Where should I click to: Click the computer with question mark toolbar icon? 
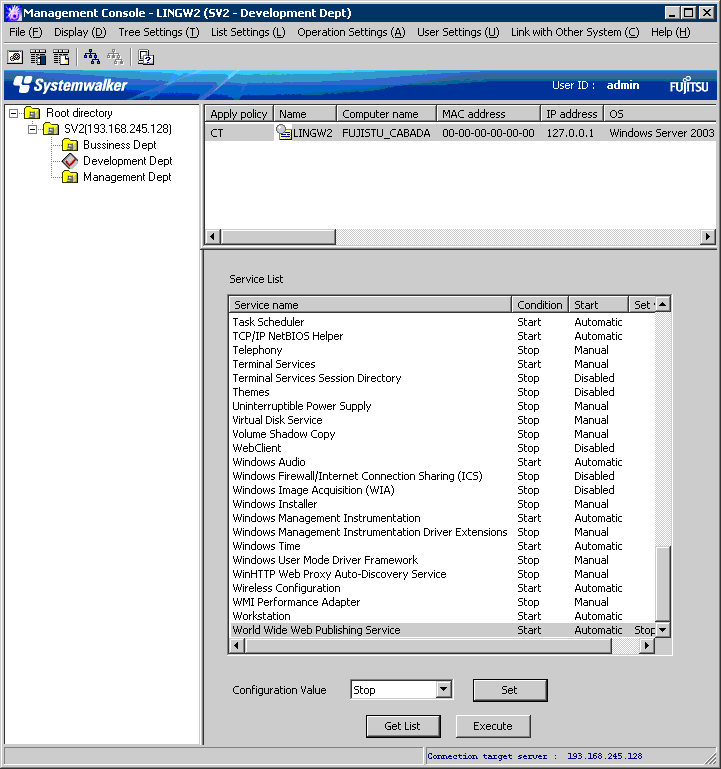tap(146, 57)
